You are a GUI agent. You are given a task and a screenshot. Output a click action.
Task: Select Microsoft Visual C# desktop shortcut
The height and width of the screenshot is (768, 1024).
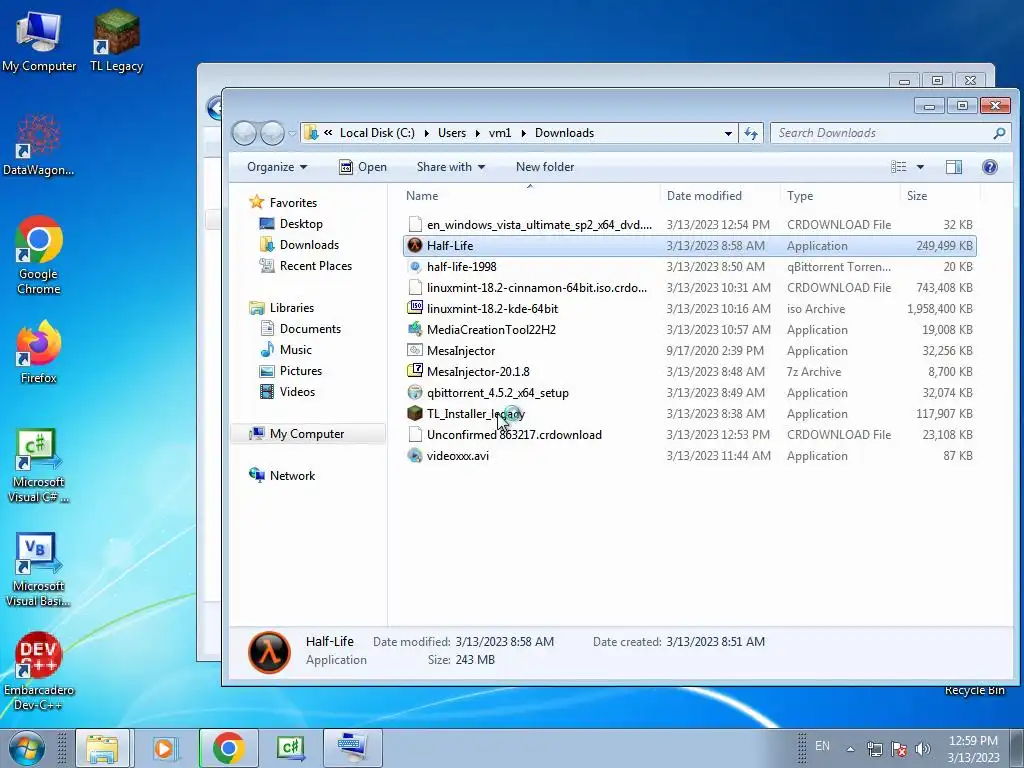[x=39, y=466]
